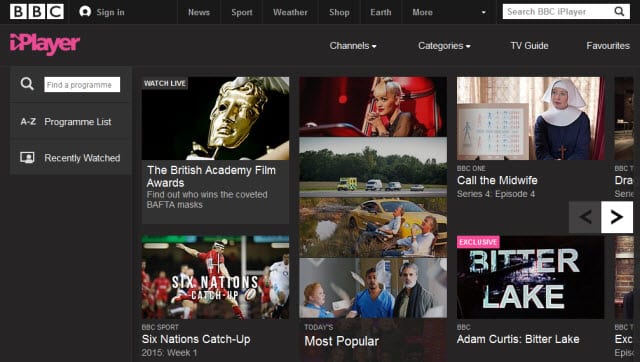
Task: Open the hospital drama thumbnail
Action: pyautogui.click(x=373, y=288)
